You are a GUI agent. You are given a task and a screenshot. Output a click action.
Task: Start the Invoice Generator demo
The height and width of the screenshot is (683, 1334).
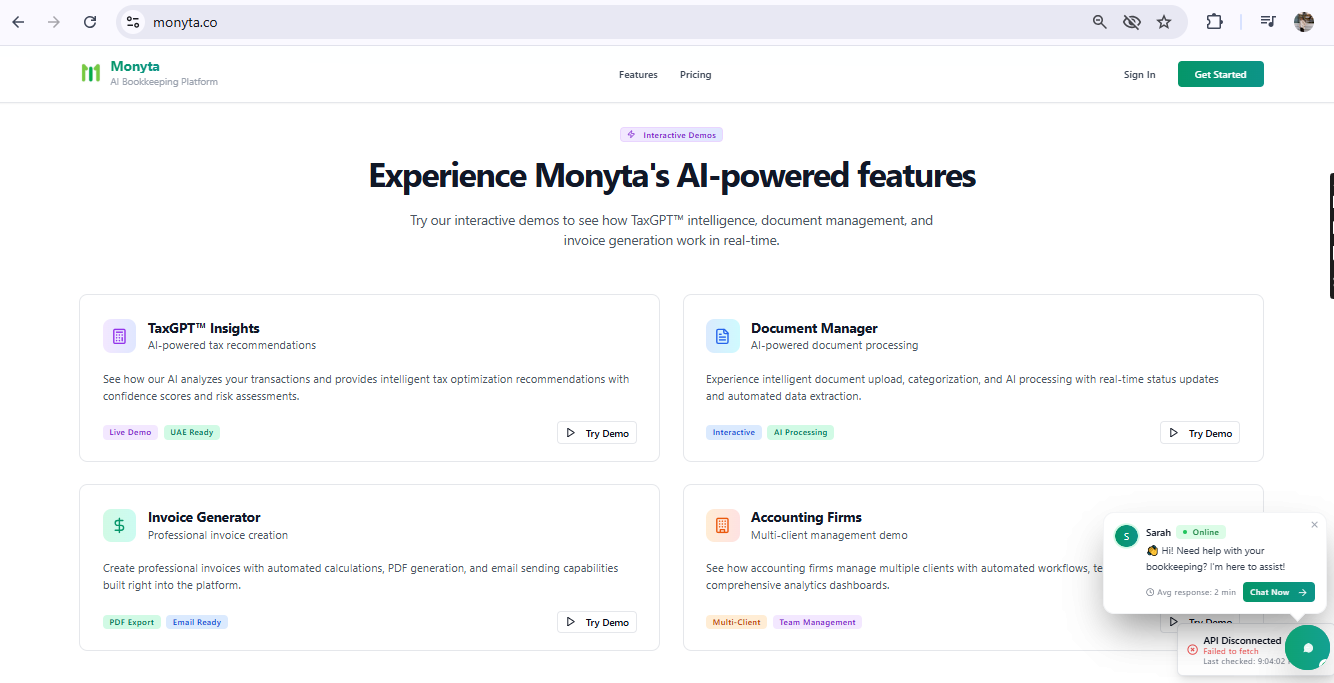click(597, 622)
